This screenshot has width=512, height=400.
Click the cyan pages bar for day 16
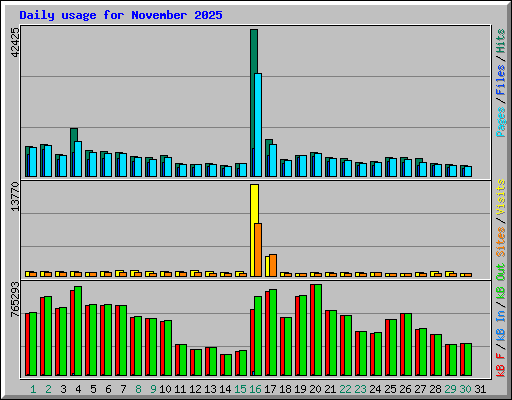coord(258,125)
